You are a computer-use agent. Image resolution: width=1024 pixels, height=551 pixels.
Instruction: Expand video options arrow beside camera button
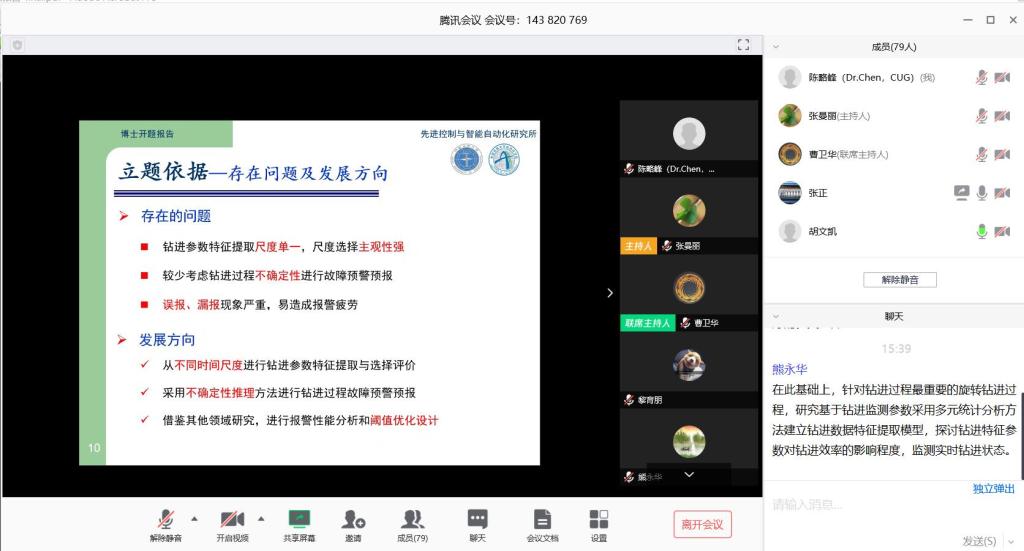pos(261,518)
